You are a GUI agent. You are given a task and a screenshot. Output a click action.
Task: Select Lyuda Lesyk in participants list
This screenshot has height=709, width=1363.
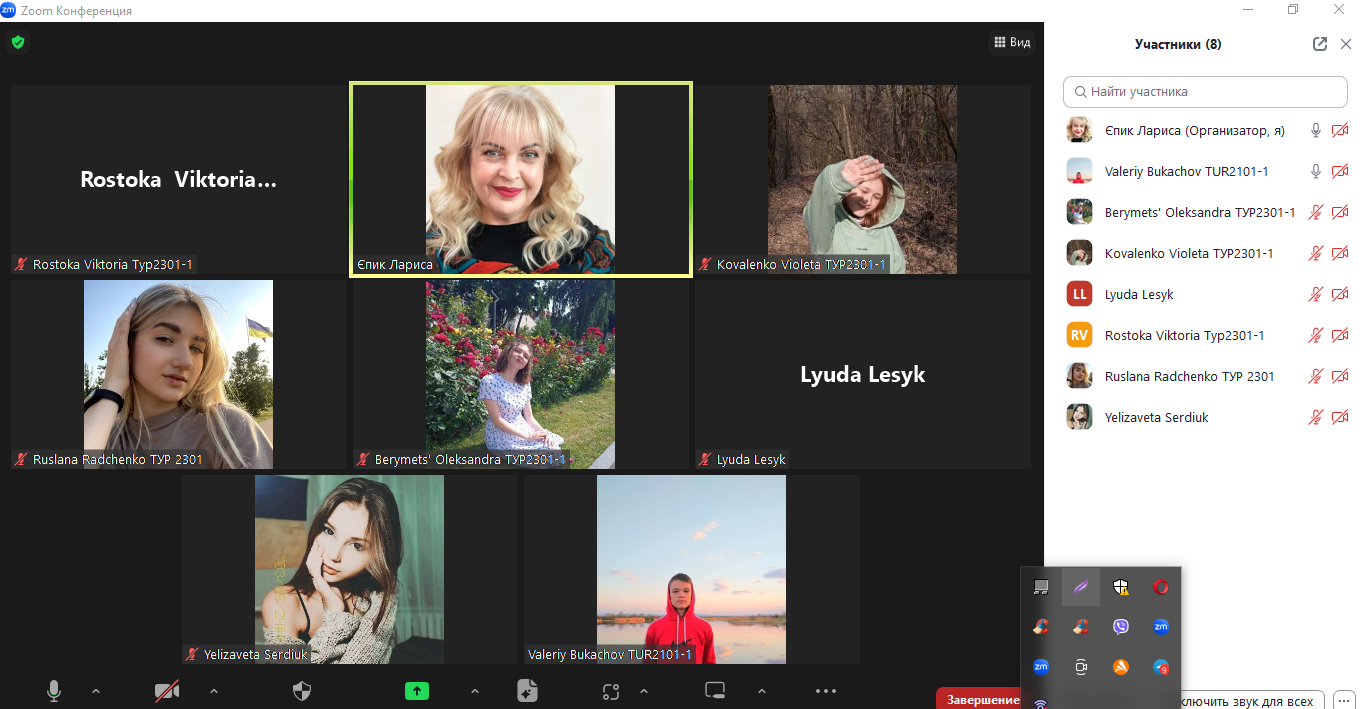[x=1139, y=294]
